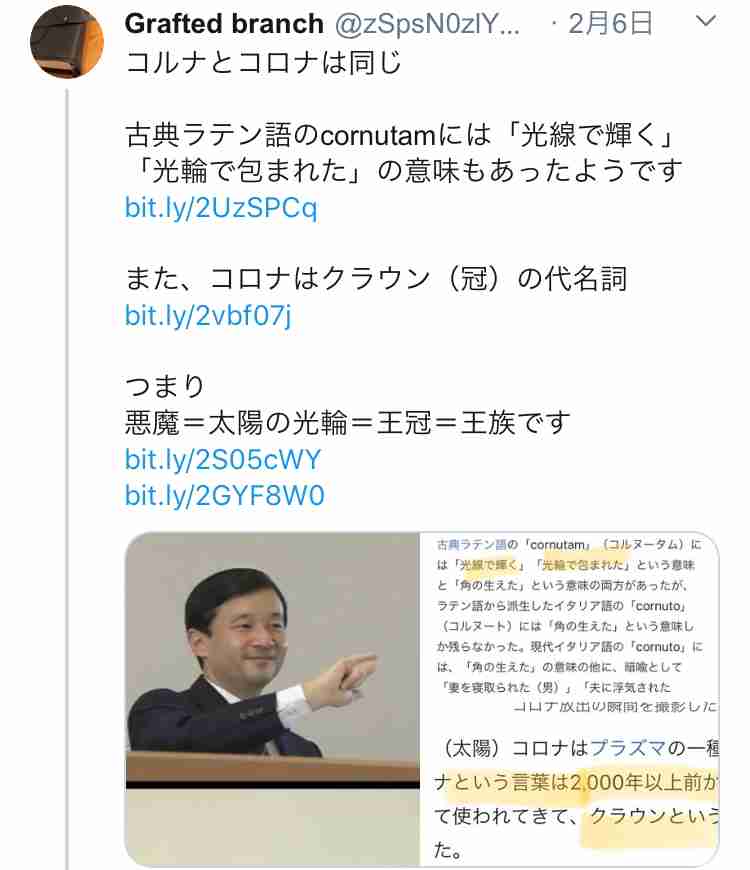Click the blue プラズマ word in the image
The height and width of the screenshot is (870, 750).
click(627, 748)
